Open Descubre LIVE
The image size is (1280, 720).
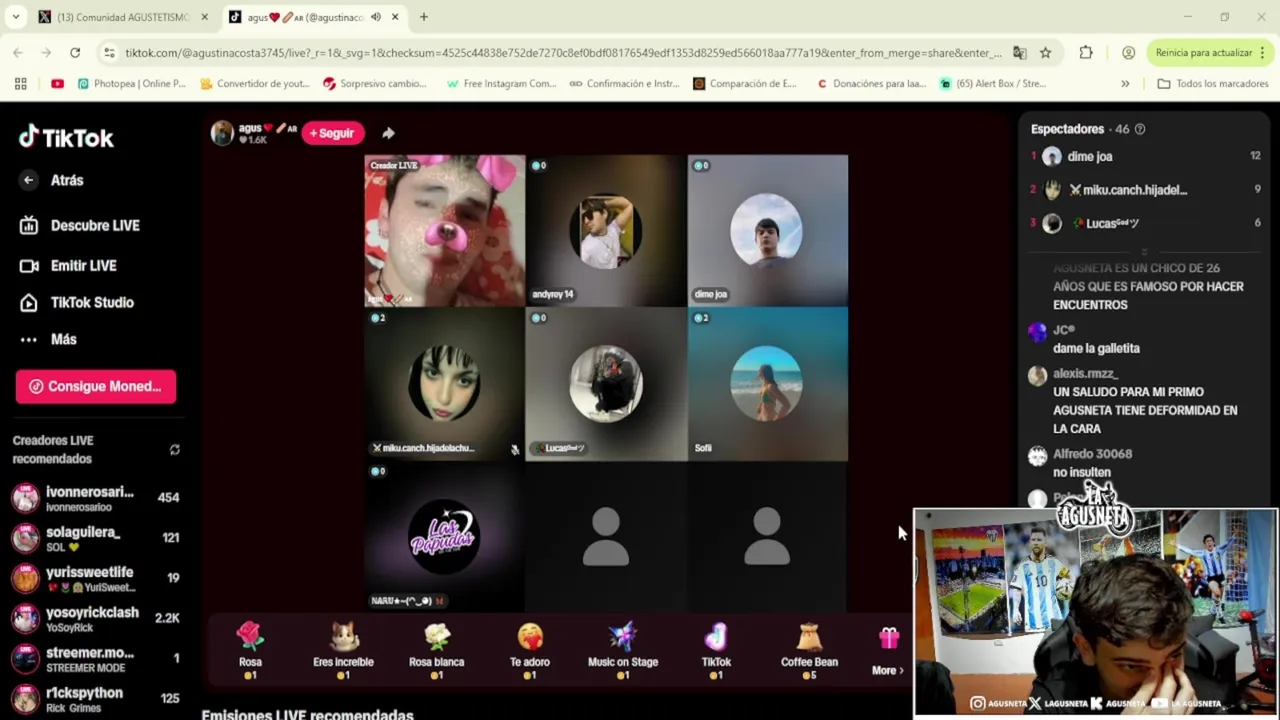(80, 225)
